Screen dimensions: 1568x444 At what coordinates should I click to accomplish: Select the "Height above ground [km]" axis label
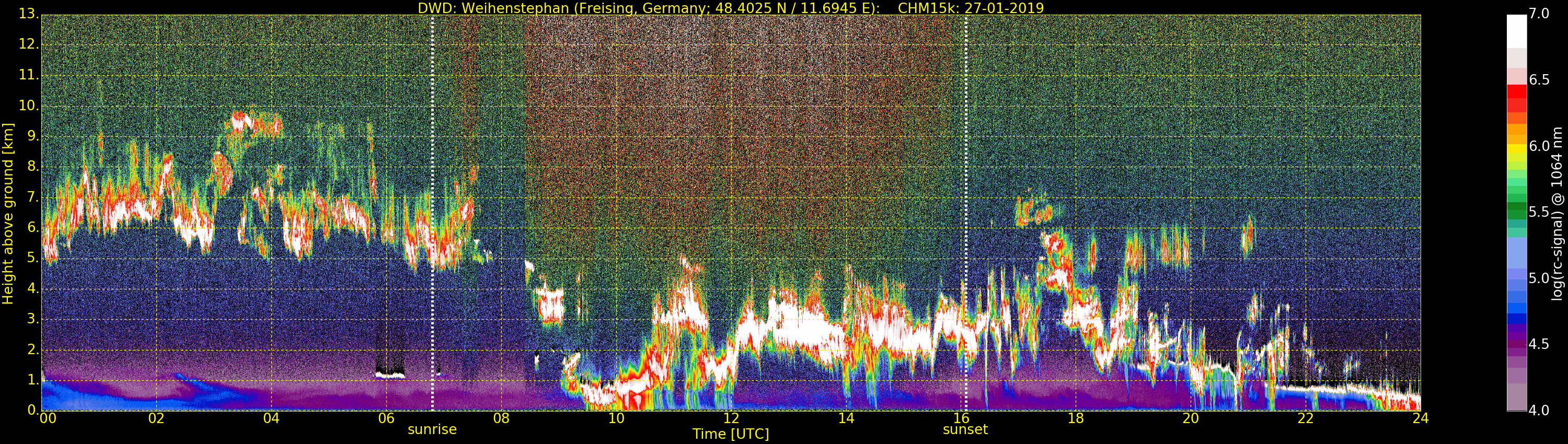[x=8, y=214]
